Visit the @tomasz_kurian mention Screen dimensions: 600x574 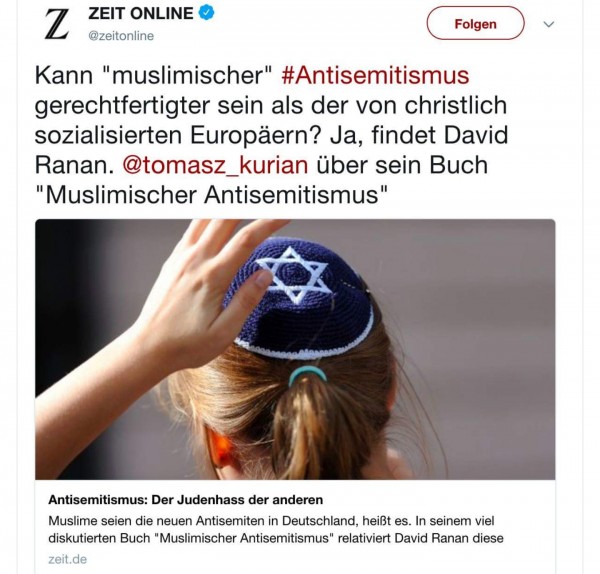click(x=215, y=165)
